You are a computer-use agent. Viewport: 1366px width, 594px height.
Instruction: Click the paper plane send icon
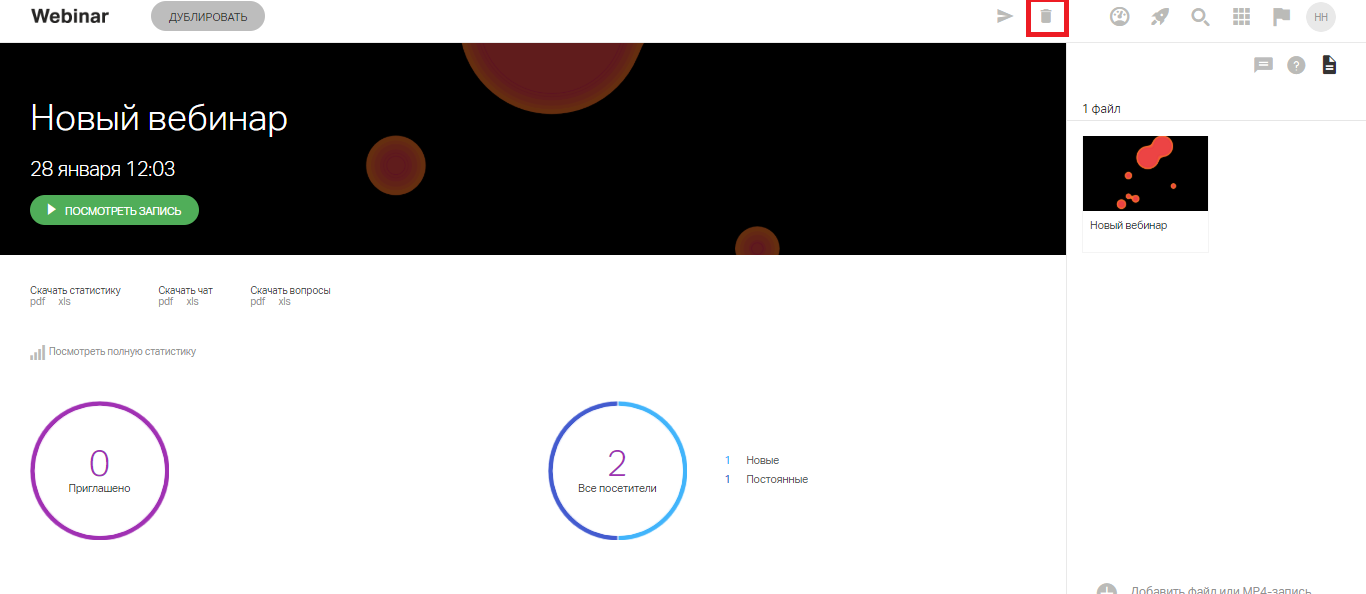pyautogui.click(x=1005, y=16)
